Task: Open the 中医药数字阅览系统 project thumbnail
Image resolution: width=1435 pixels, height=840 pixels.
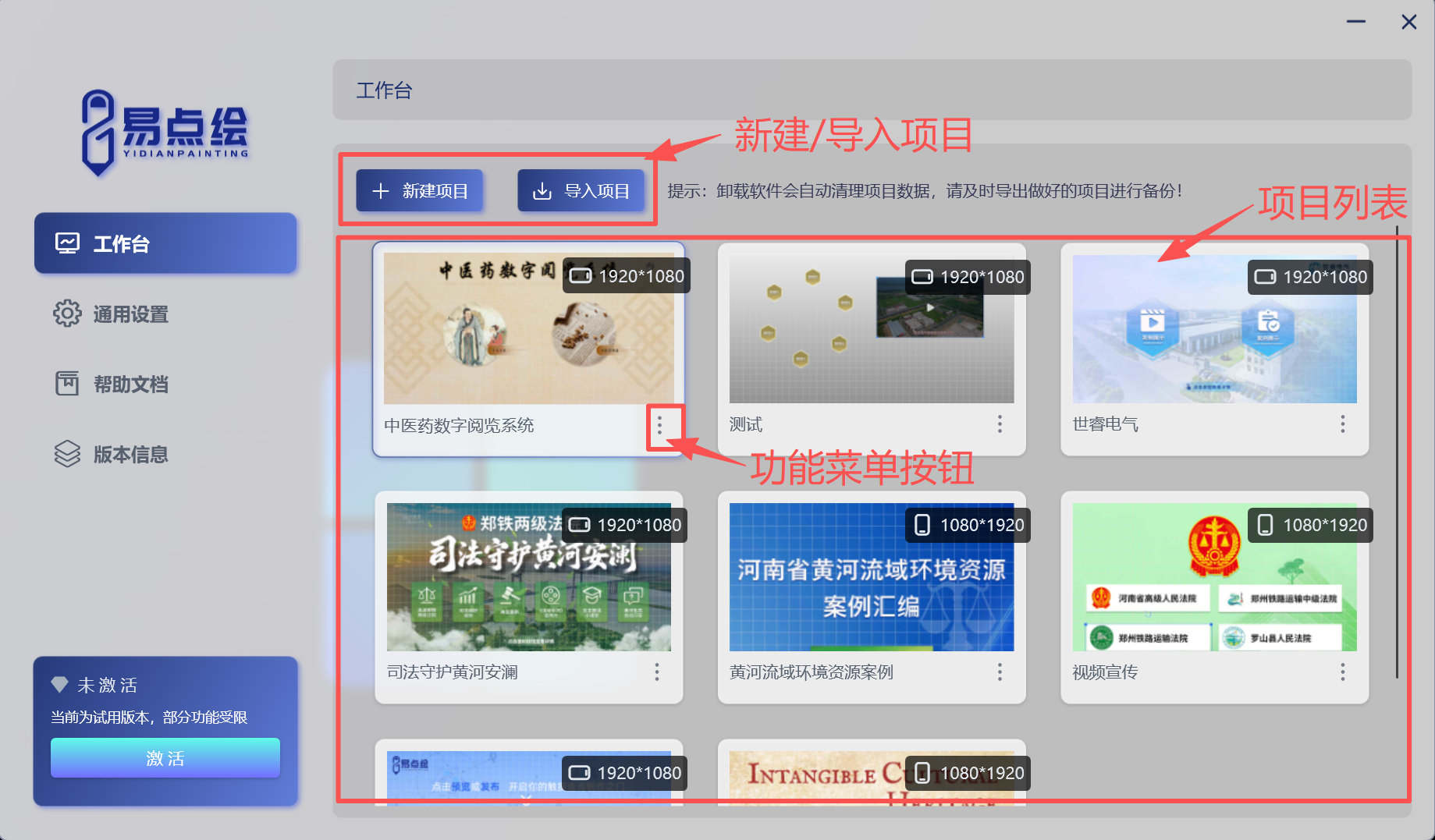Action: point(529,328)
